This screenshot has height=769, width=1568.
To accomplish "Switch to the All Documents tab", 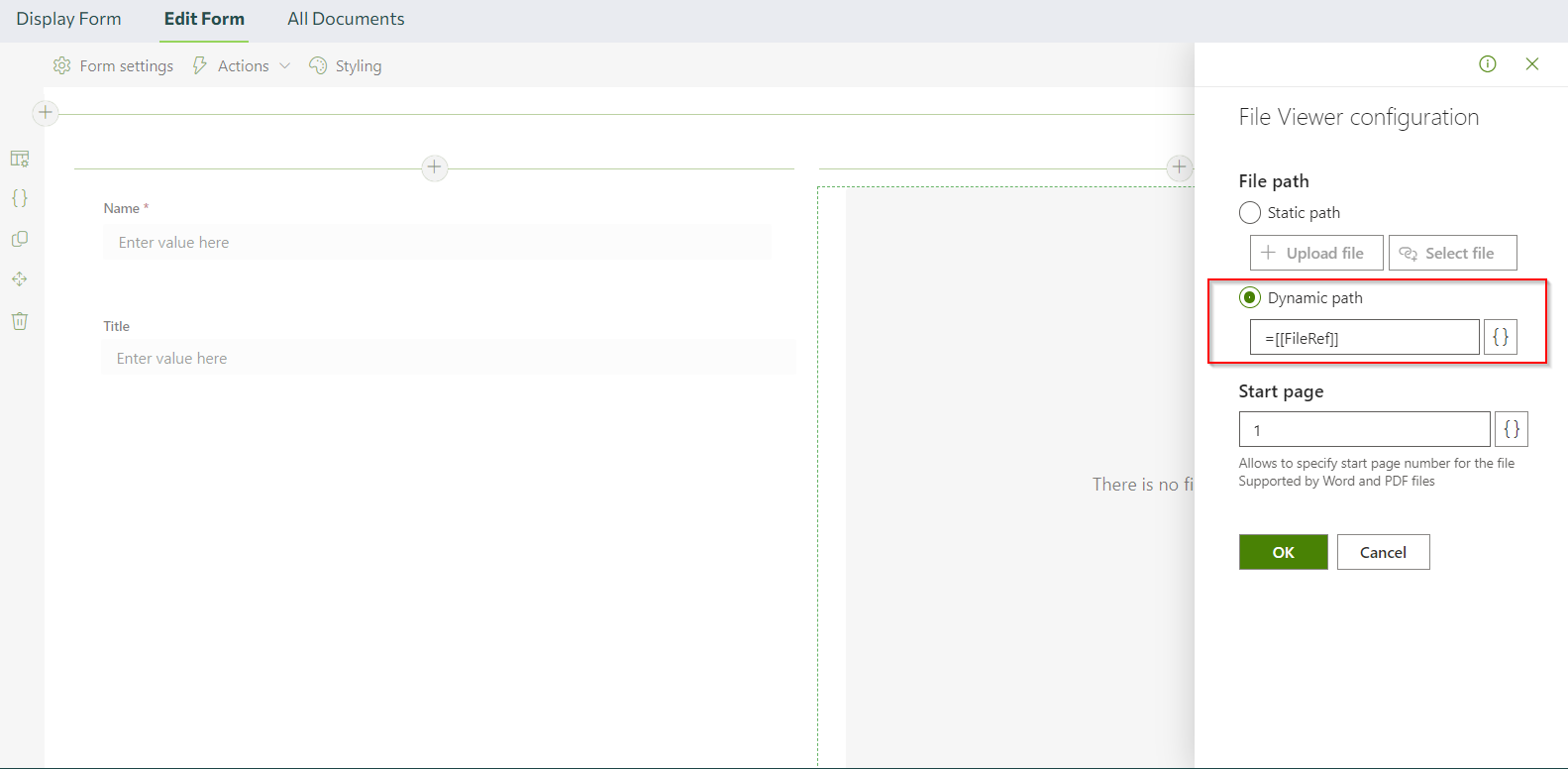I will pos(346,19).
